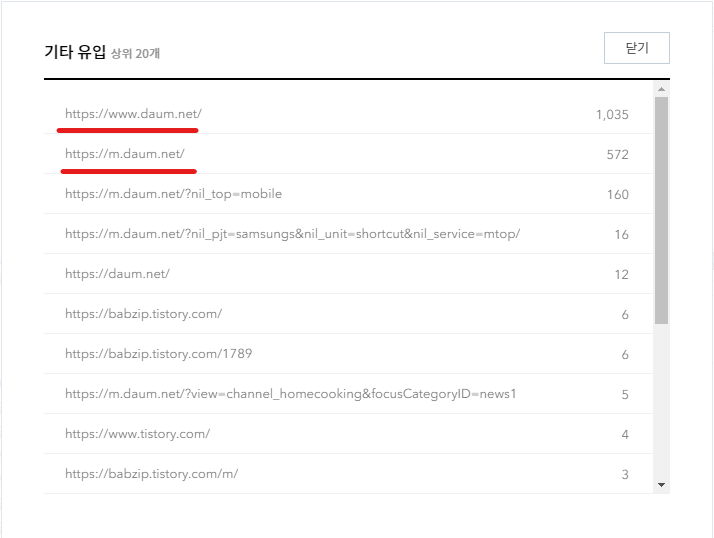Screen dimensions: 714x538
Task: Click the scrollbar up arrow
Action: point(661,89)
